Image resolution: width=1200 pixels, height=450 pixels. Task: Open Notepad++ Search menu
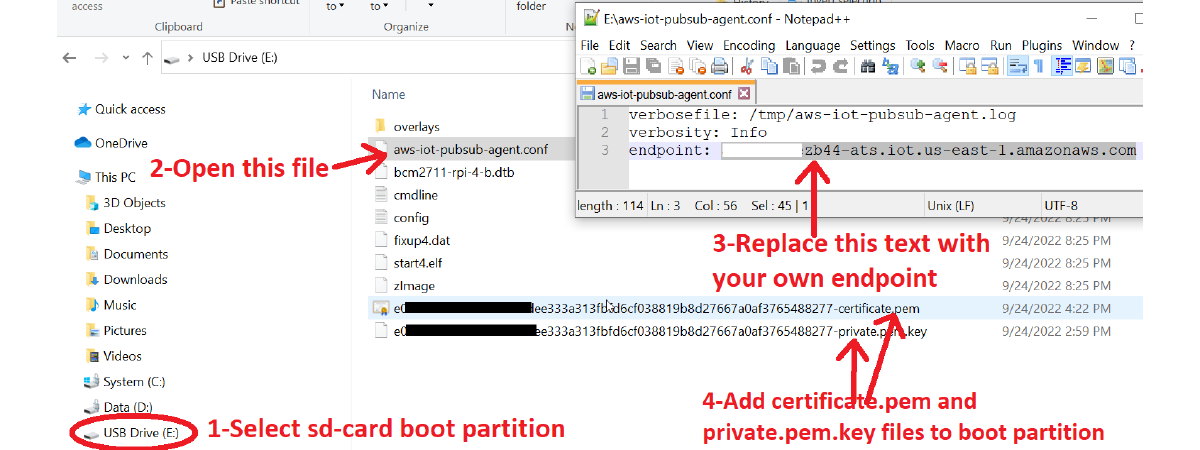coord(658,45)
